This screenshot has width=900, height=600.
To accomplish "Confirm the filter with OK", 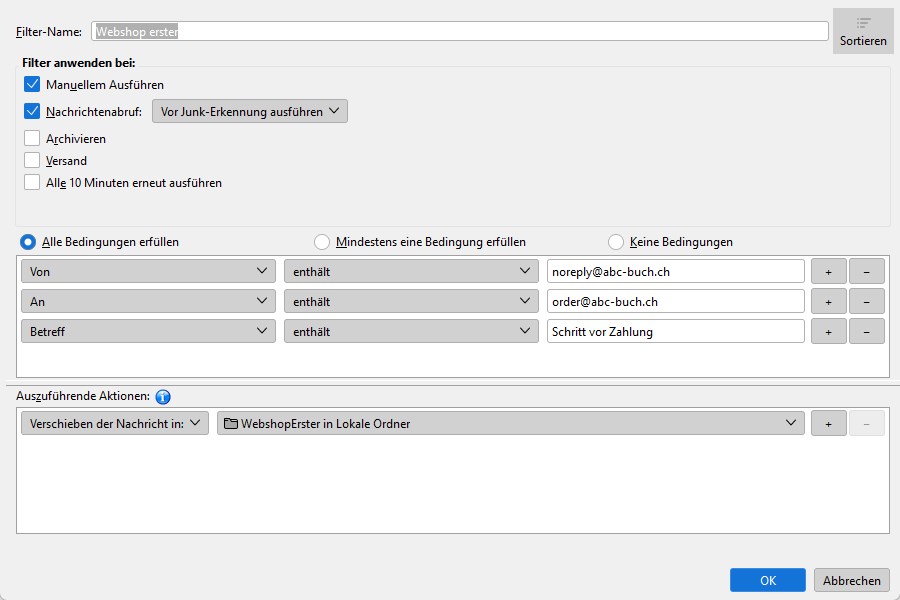I will pos(767,580).
